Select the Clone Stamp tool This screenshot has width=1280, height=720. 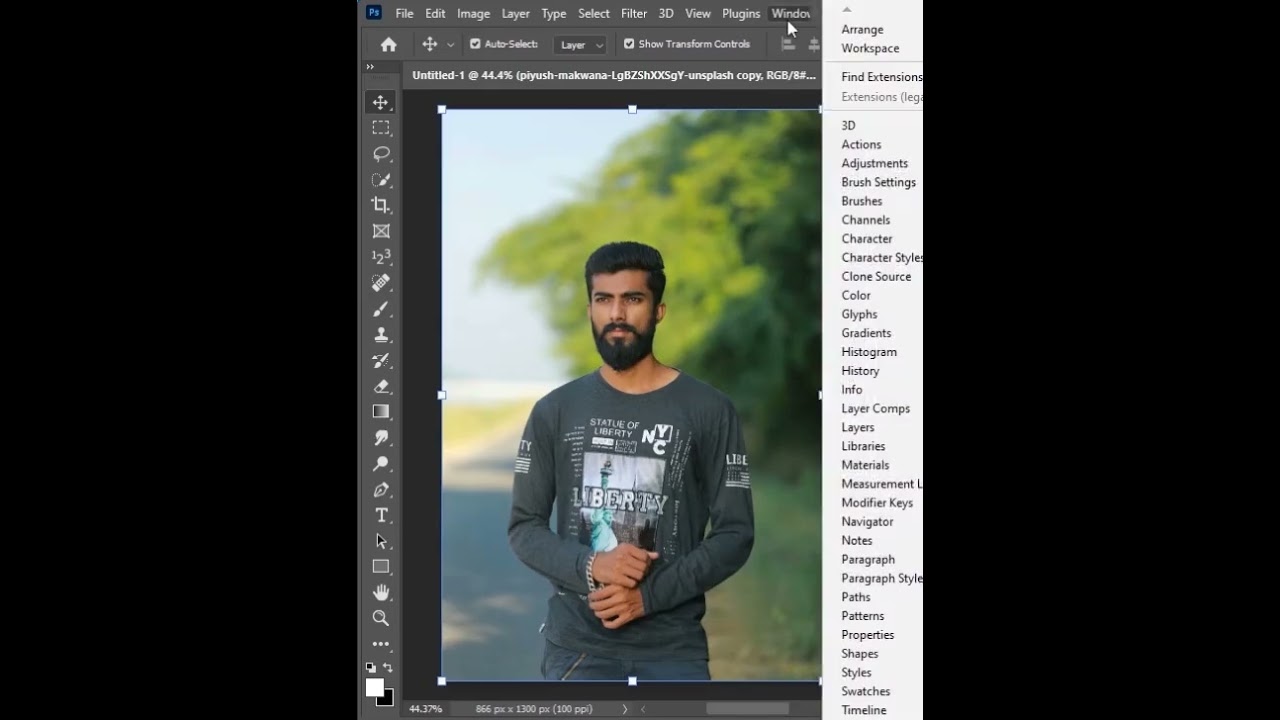click(381, 335)
